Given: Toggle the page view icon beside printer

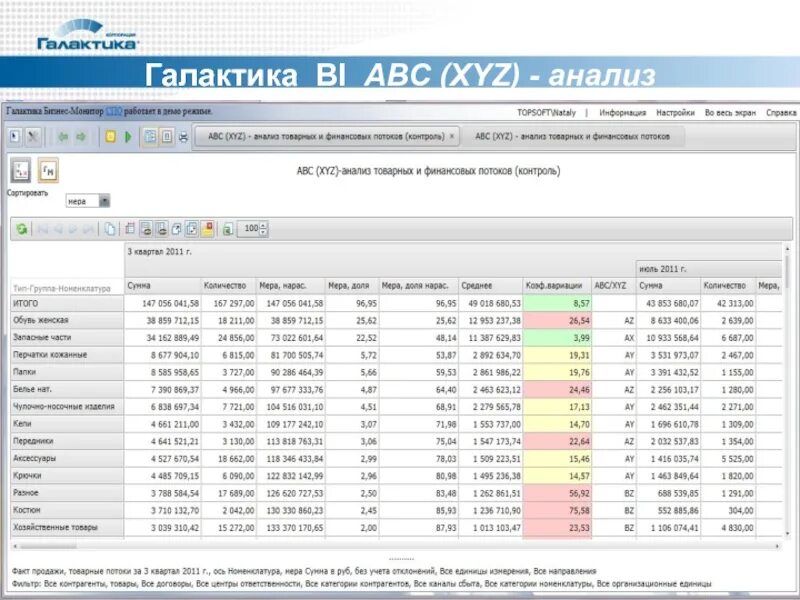Looking at the screenshot, I should point(167,137).
